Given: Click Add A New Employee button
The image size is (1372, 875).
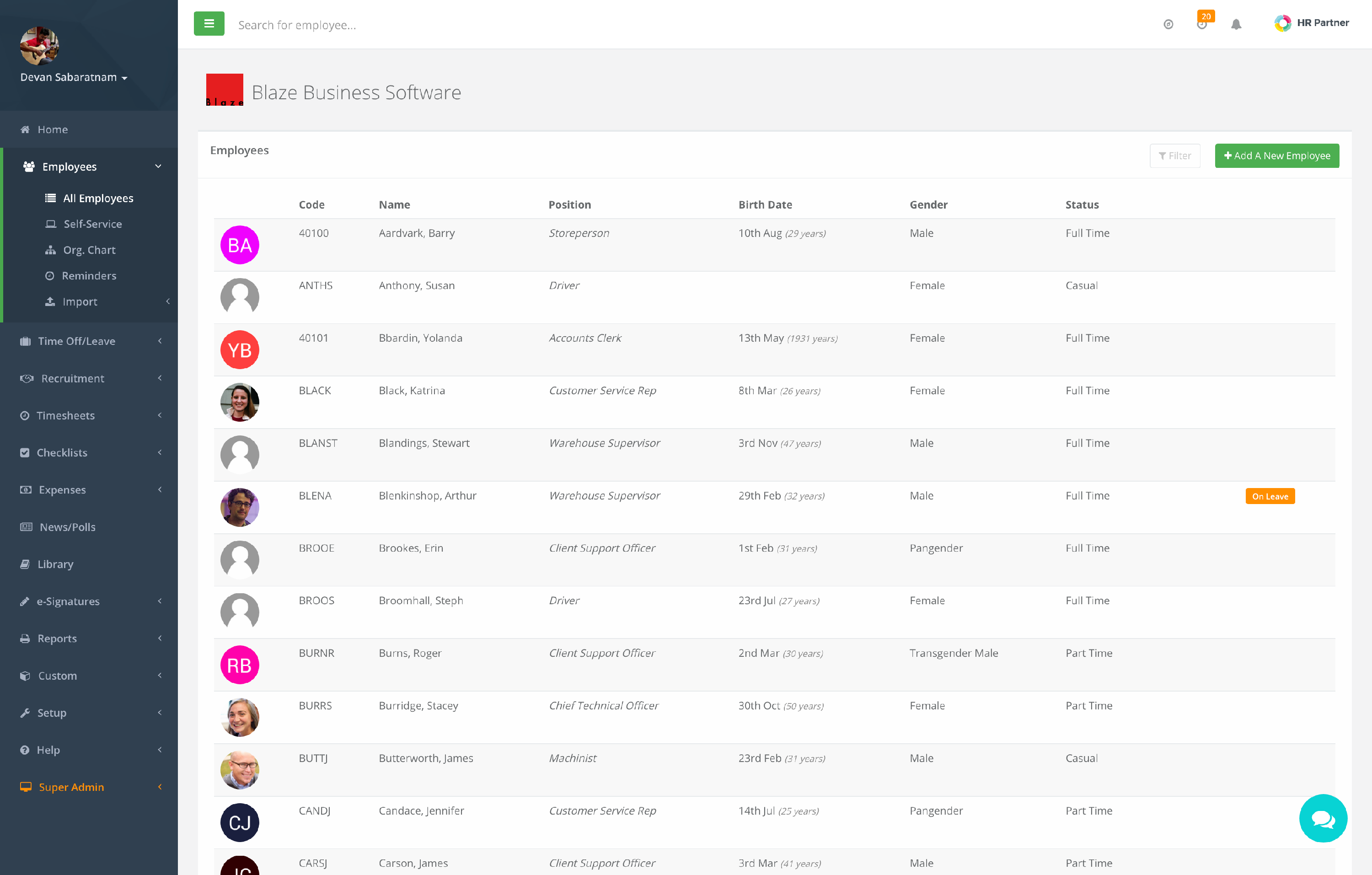Looking at the screenshot, I should [1276, 156].
